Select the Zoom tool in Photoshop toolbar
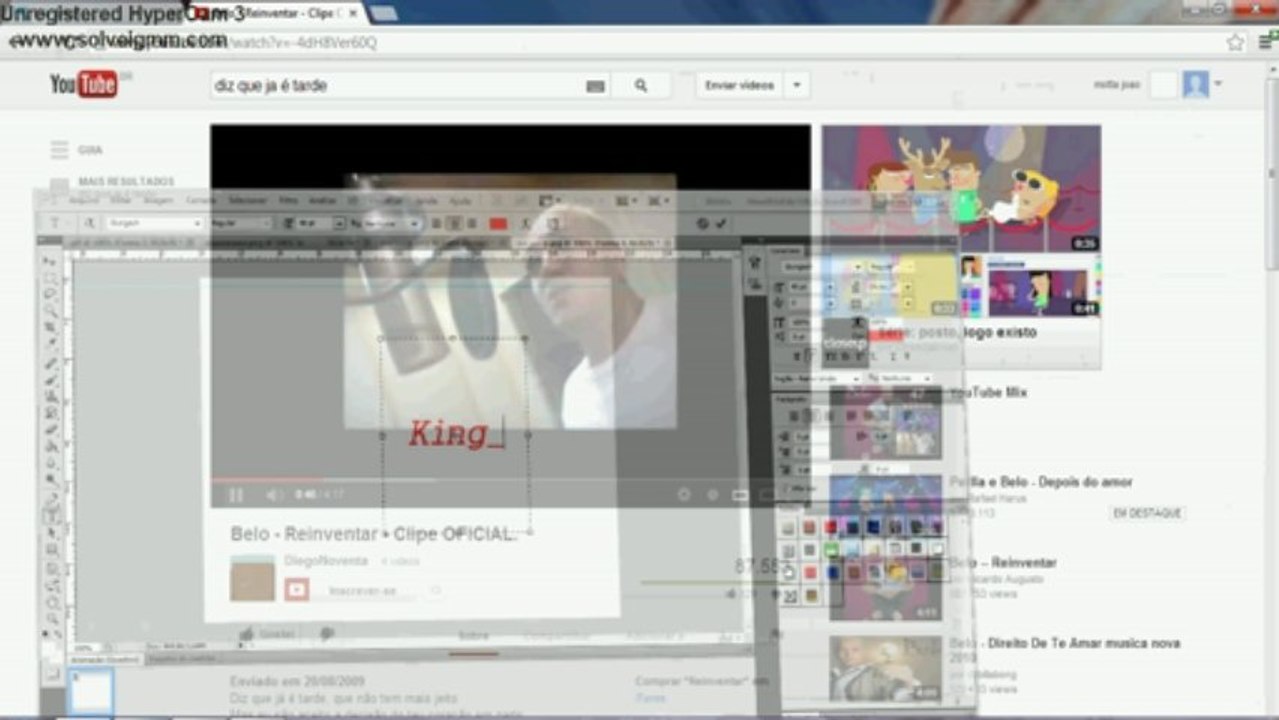The width and height of the screenshot is (1279, 720). point(52,618)
